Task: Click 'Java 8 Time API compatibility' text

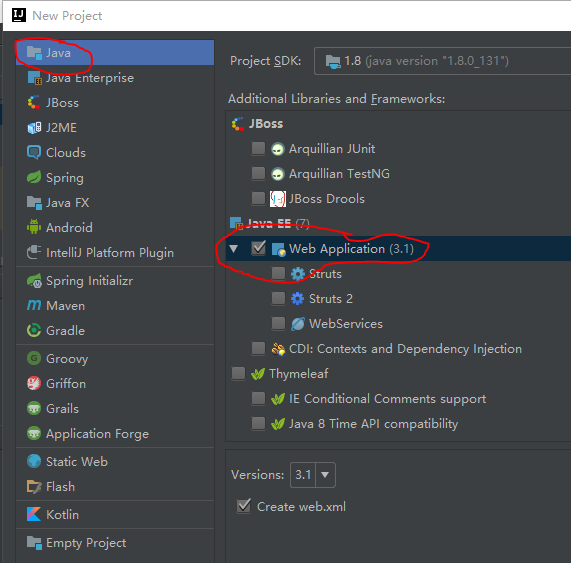Action: (374, 424)
